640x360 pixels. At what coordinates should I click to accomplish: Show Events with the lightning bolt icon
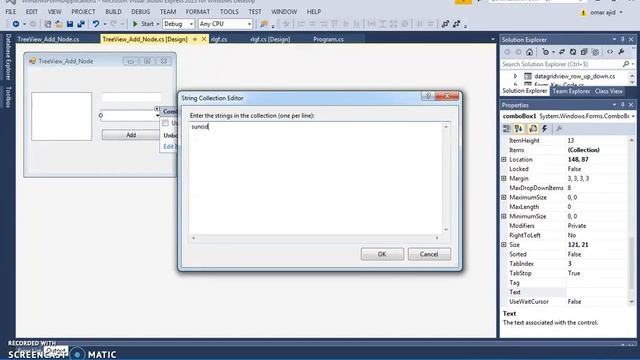click(544, 129)
